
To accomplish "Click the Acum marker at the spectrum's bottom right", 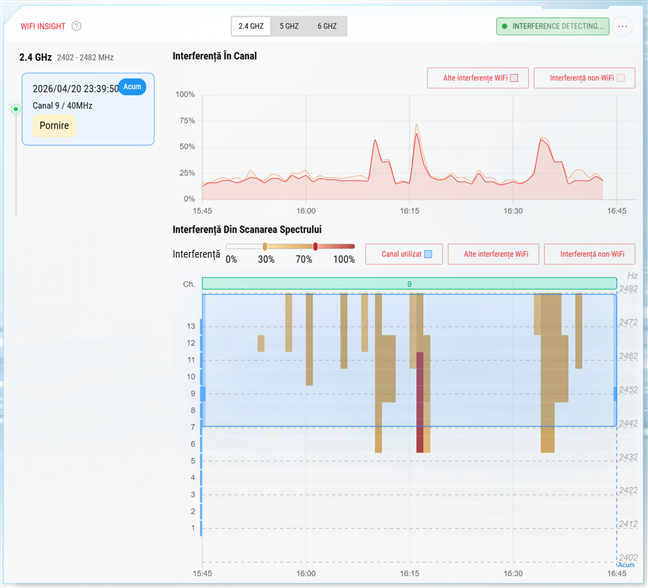I will pyautogui.click(x=625, y=565).
